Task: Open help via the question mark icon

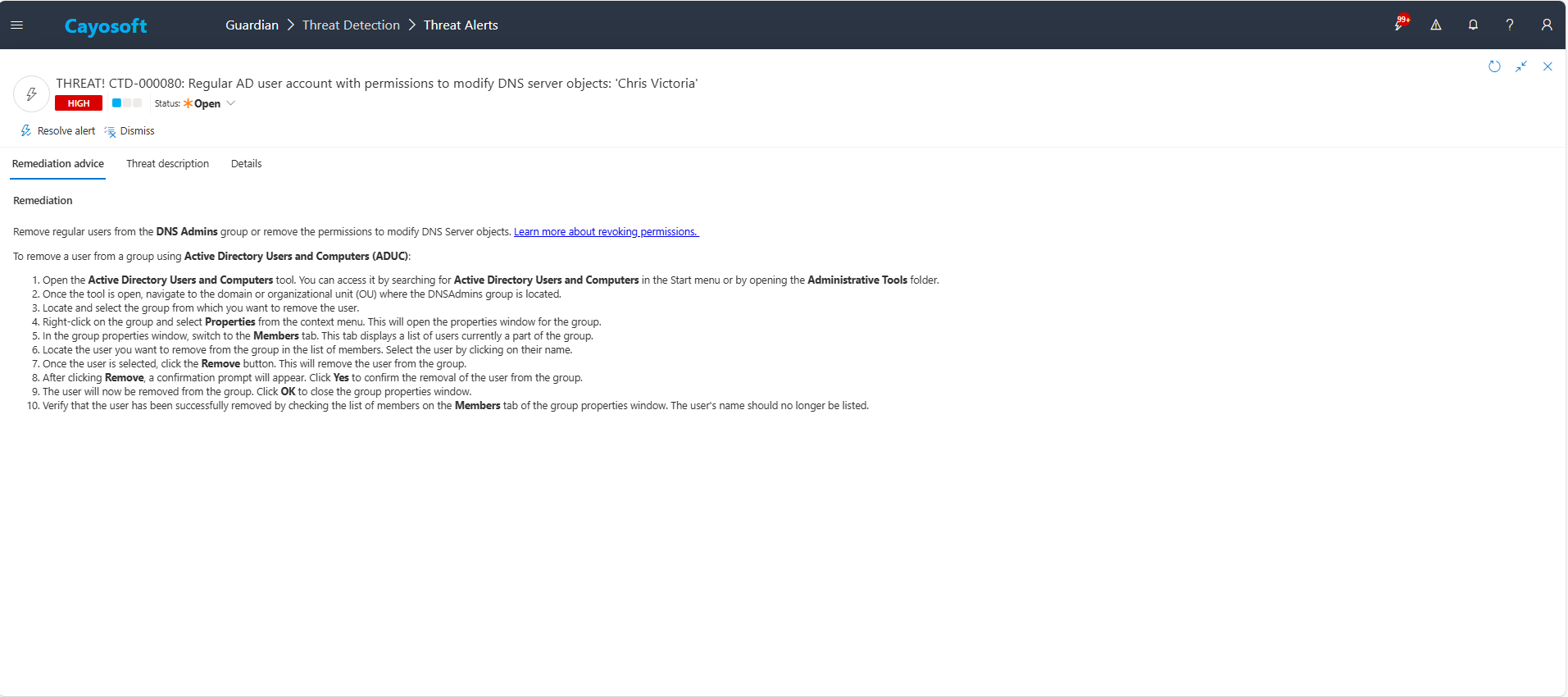Action: pyautogui.click(x=1509, y=25)
